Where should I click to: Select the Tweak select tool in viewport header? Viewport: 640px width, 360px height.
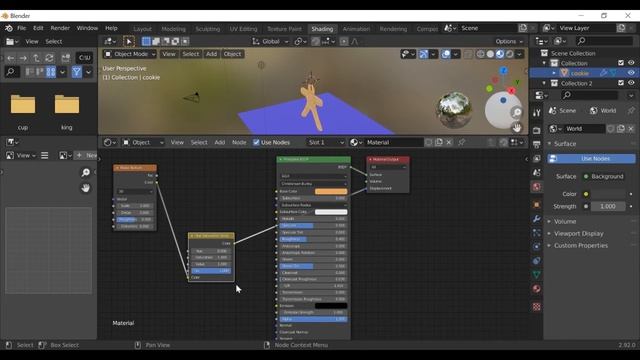129,41
